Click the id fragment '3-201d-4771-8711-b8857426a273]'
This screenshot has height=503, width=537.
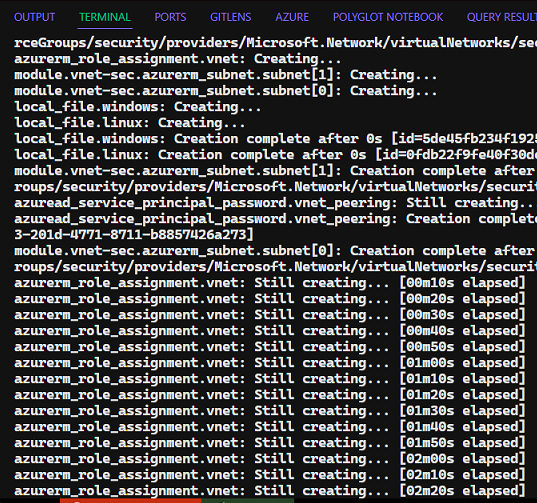pyautogui.click(x=134, y=235)
